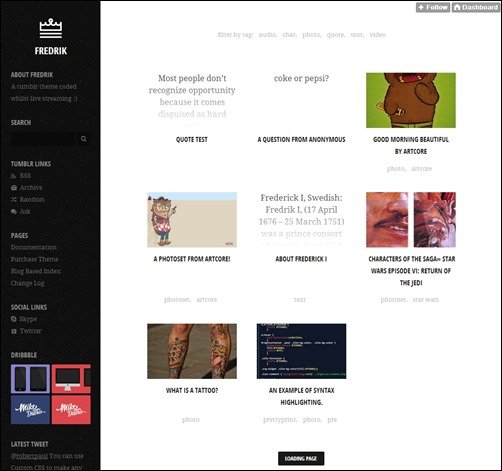Click star wars tag
This screenshot has height=471, width=502.
point(425,300)
